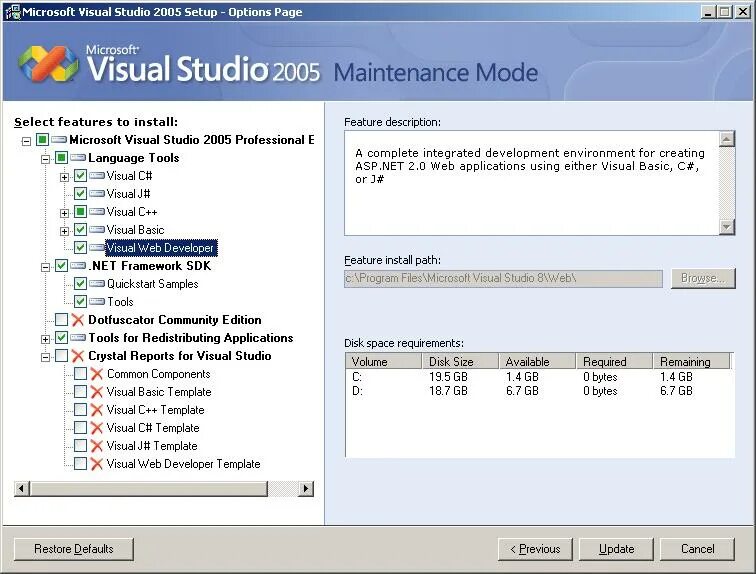Click the feature tree right scroll arrow
This screenshot has height=574, width=756.
(305, 489)
